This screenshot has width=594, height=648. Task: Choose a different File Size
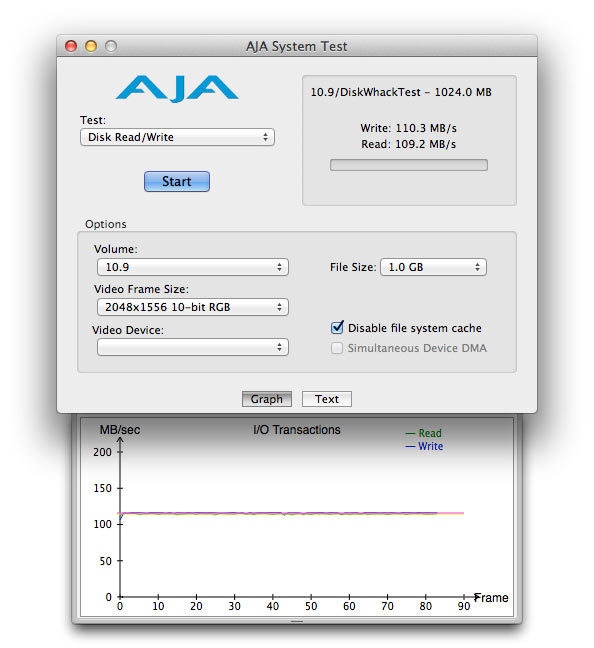pyautogui.click(x=433, y=267)
